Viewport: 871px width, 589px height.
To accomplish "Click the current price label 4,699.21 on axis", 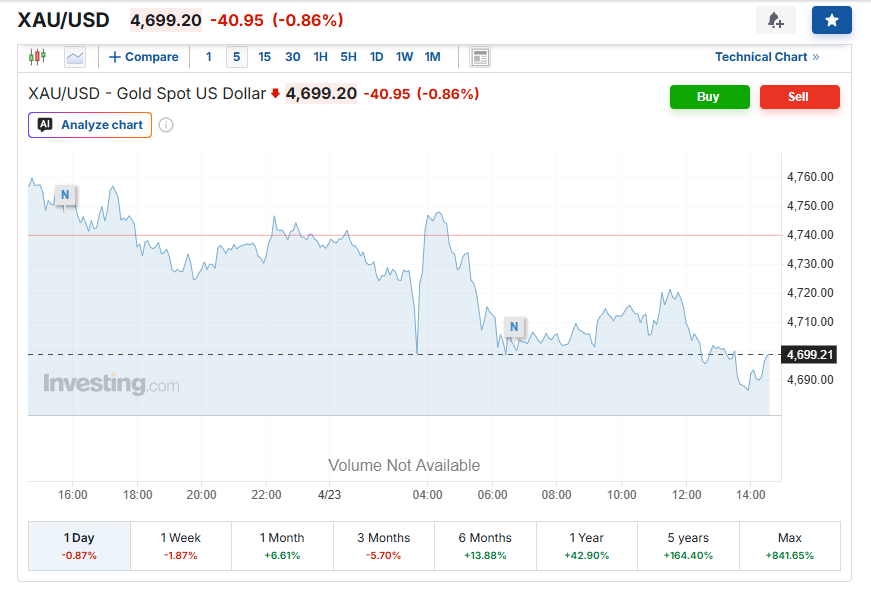I will click(x=810, y=355).
